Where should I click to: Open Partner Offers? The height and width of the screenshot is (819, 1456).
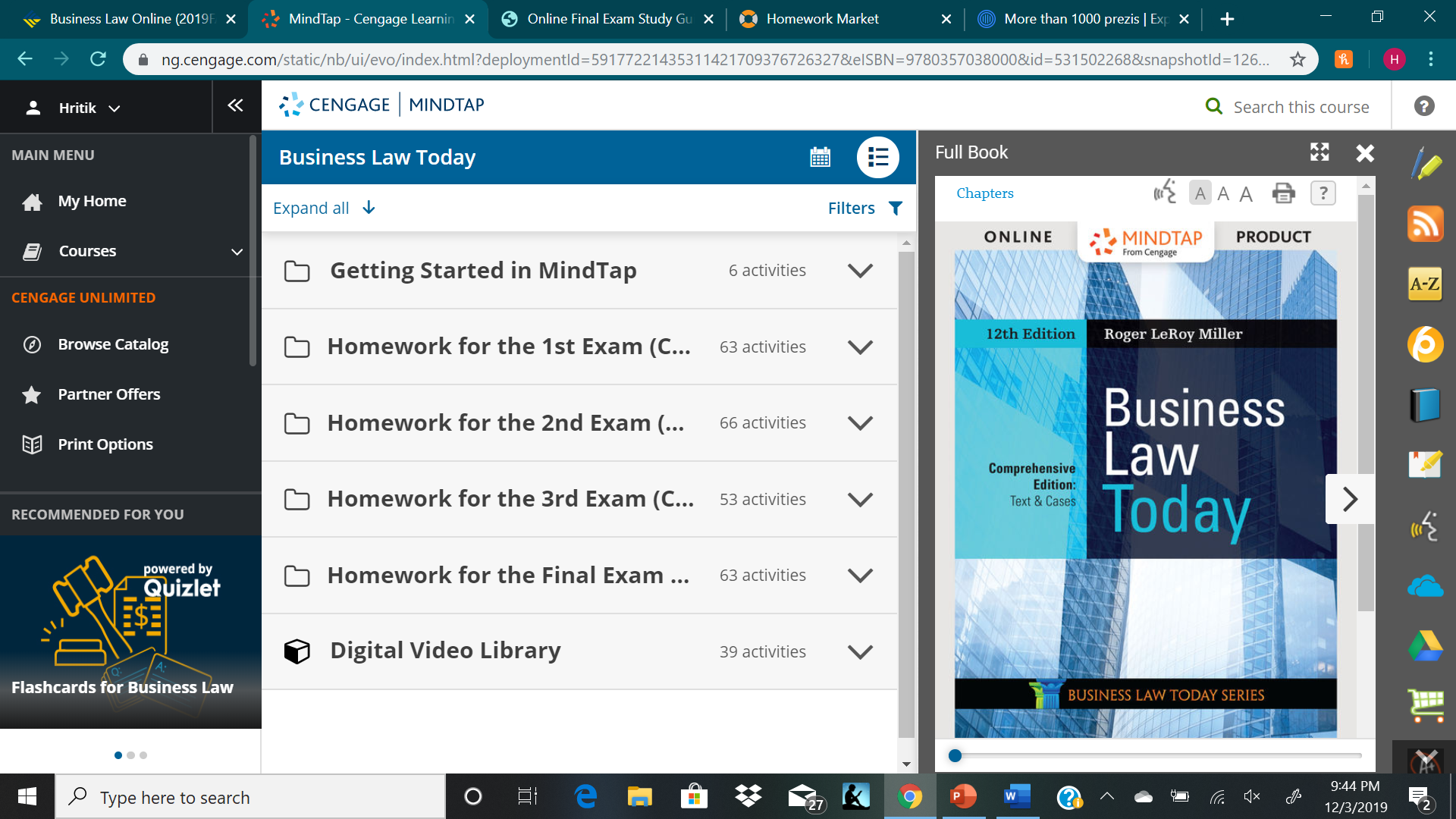click(108, 394)
